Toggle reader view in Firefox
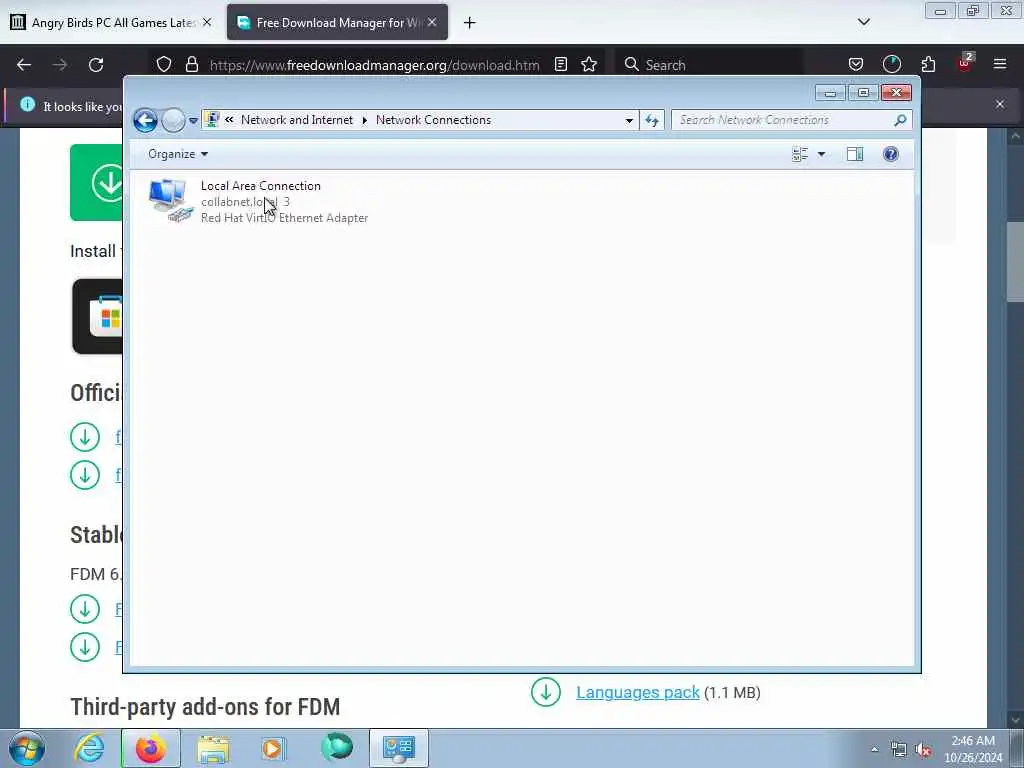The height and width of the screenshot is (768, 1024). pyautogui.click(x=560, y=65)
